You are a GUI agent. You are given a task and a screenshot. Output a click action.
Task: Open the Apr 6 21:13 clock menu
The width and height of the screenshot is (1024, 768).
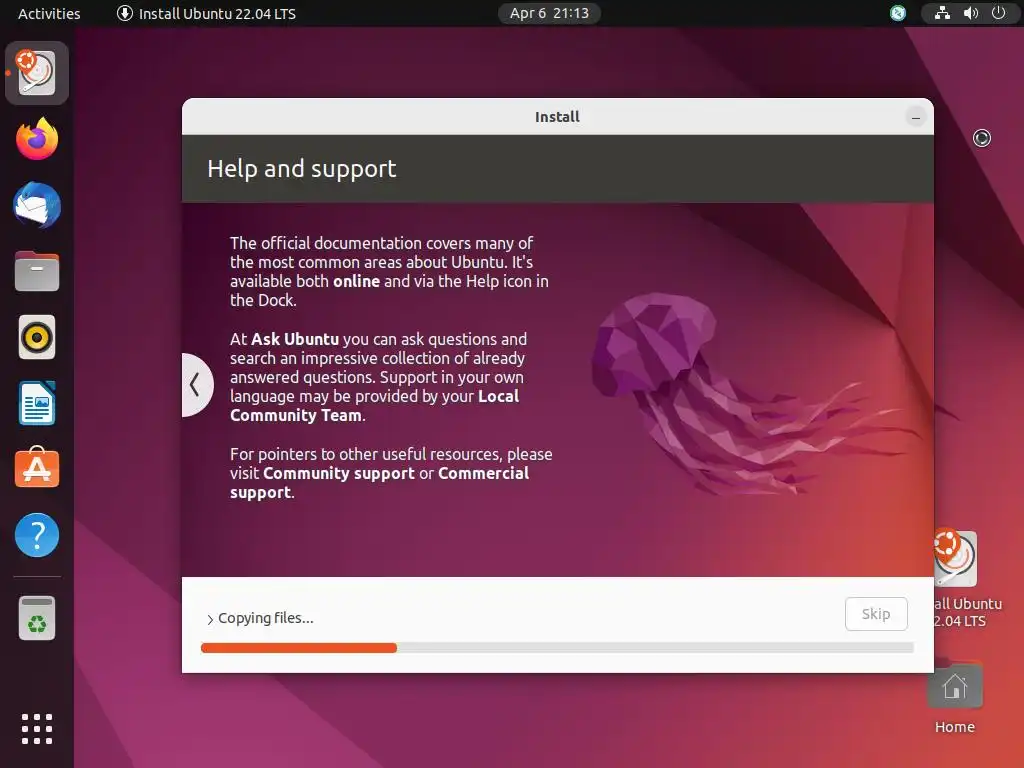coord(549,13)
